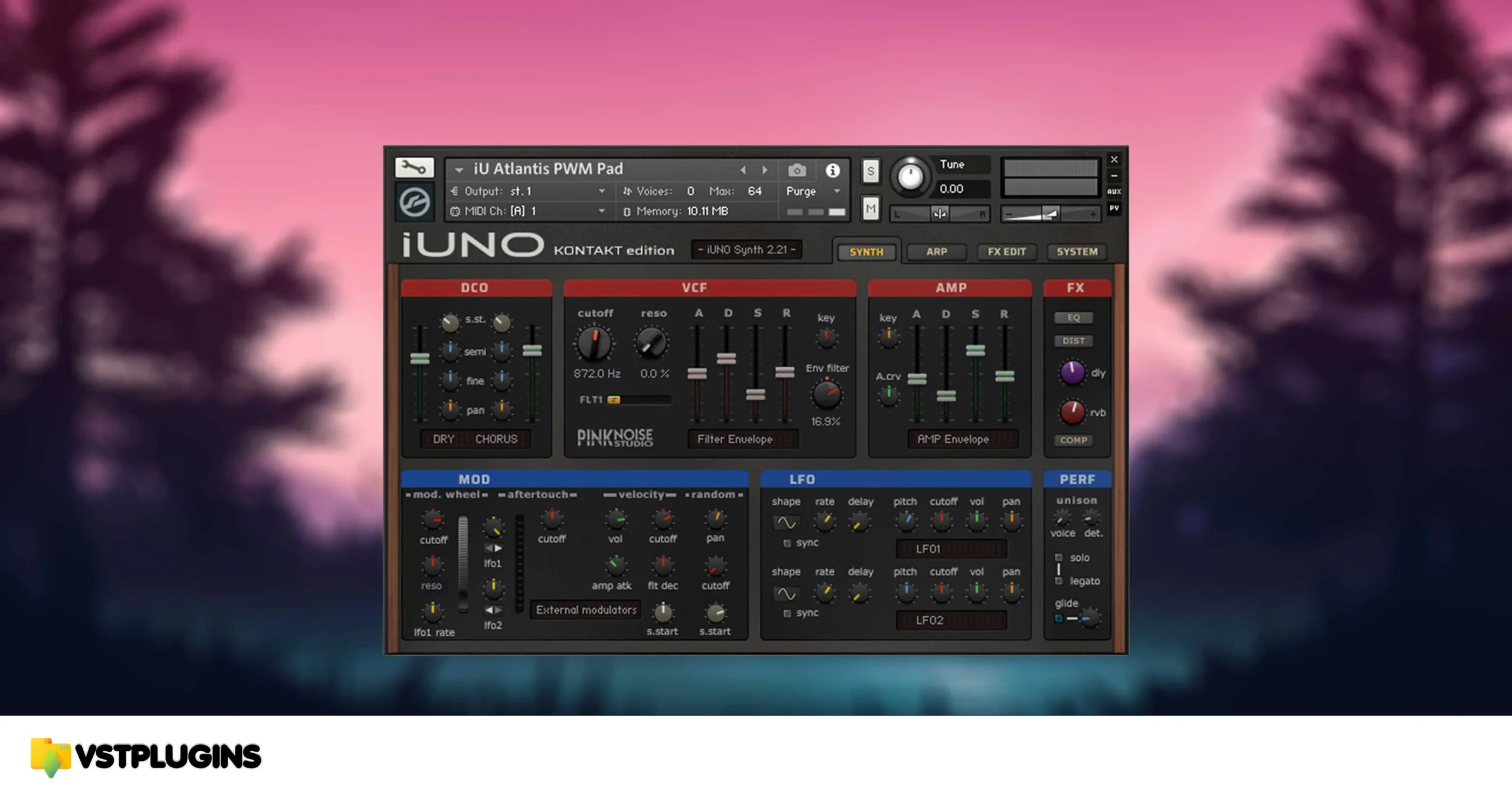Screen dimensions: 1512x801
Task: Click the VCF Attack slider
Action: point(697,373)
